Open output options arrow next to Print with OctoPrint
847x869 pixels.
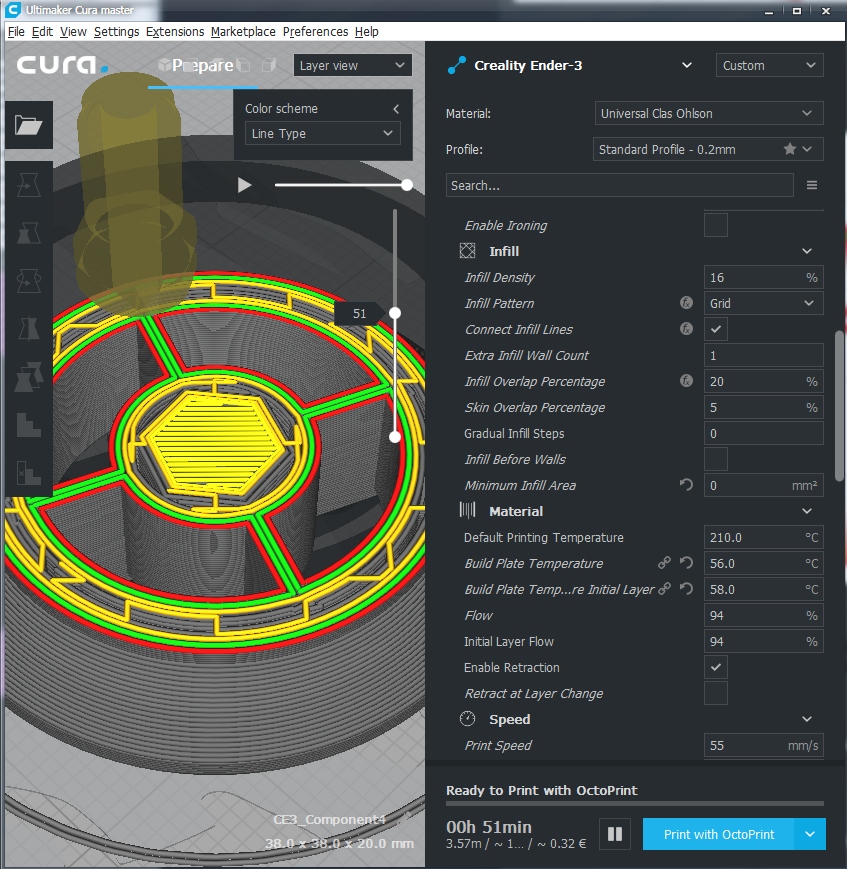coord(810,834)
